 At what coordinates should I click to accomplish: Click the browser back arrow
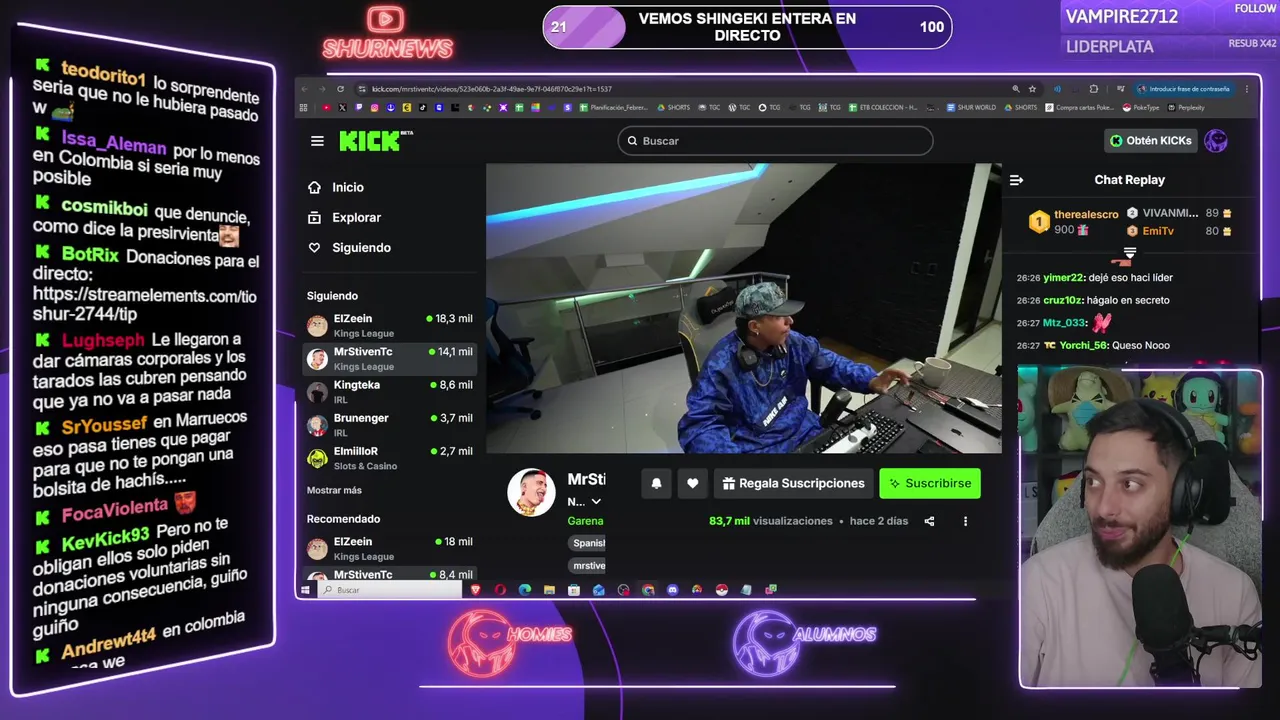(304, 89)
